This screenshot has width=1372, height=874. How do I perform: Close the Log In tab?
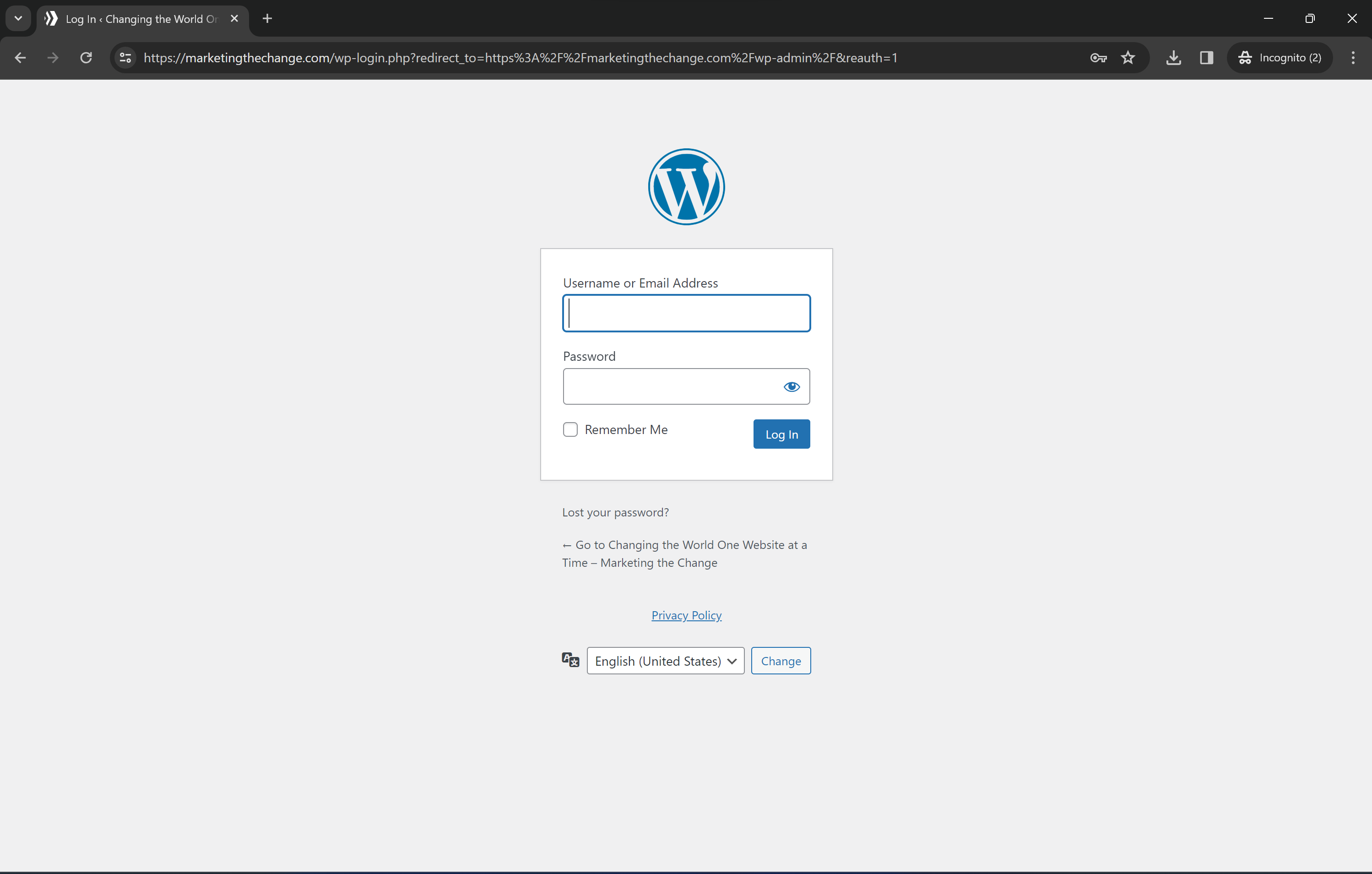point(234,19)
